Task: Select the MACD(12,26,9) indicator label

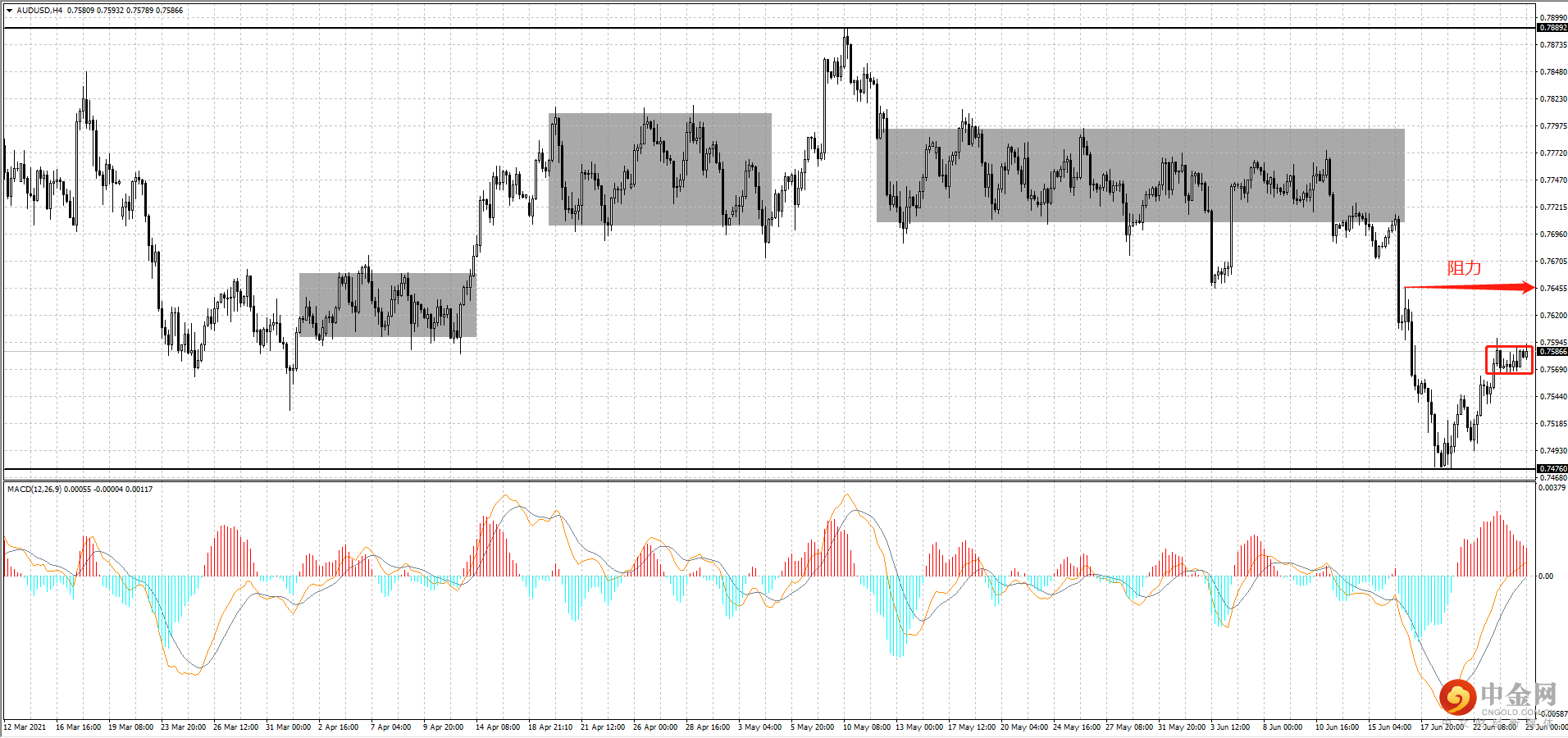Action: (34, 490)
